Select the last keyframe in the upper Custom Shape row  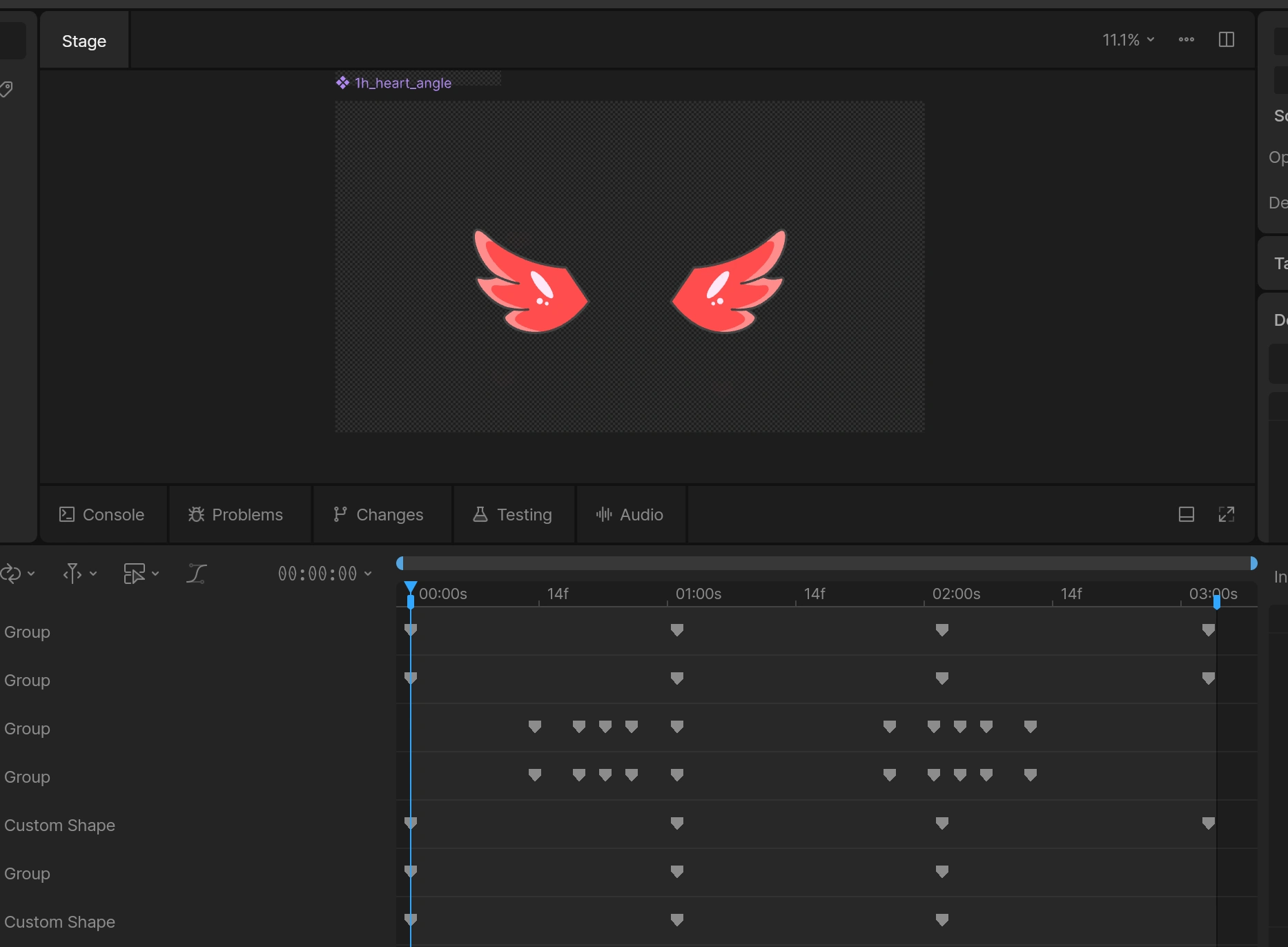1209,823
